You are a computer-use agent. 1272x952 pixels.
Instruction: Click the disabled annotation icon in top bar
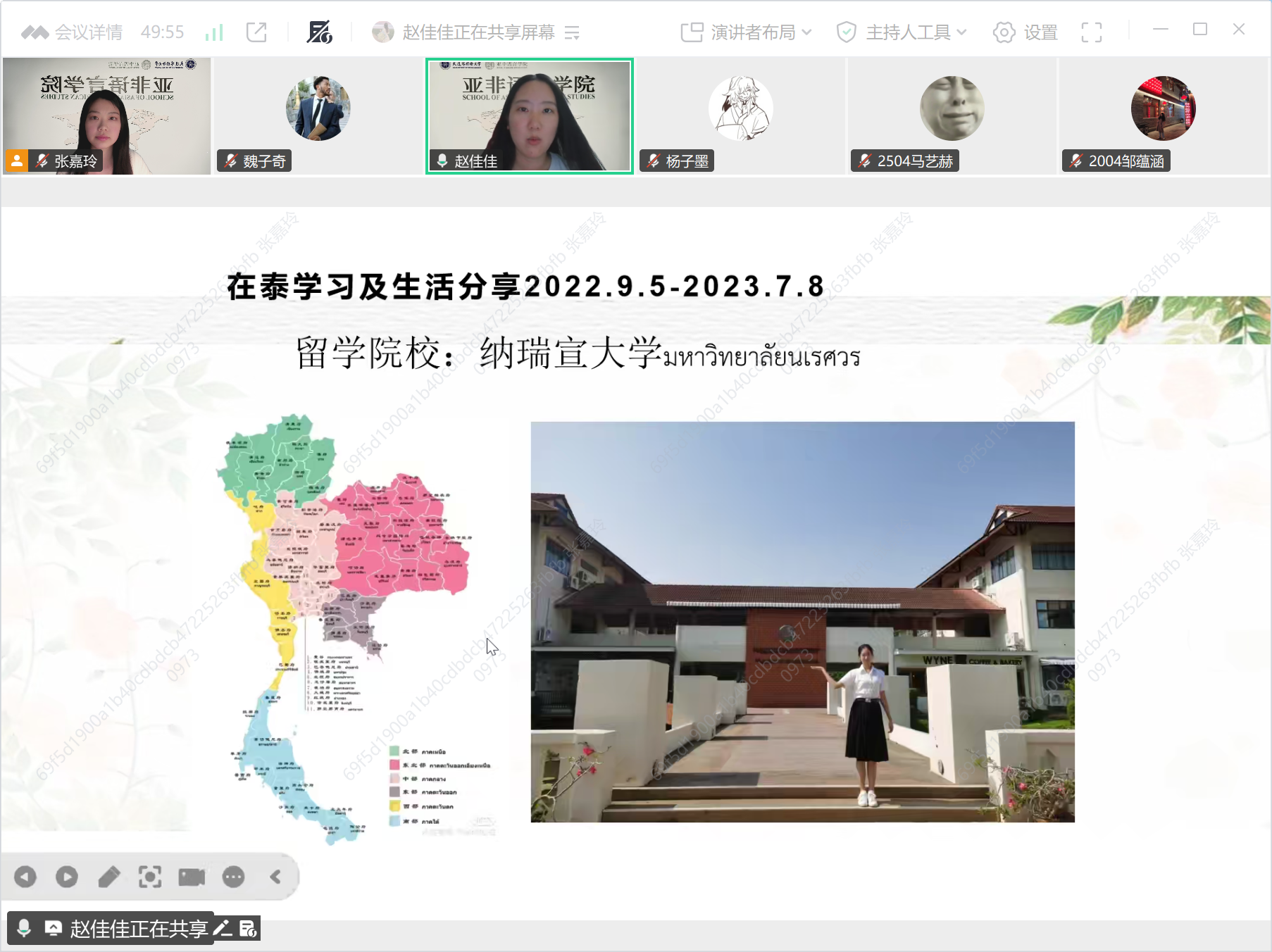319,32
